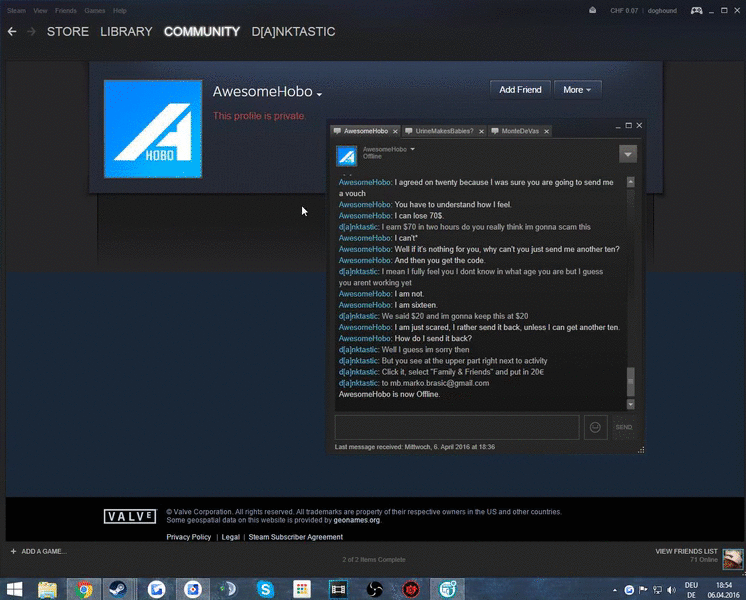This screenshot has width=746, height=600.
Task: Click the chat scrollbar thumb
Action: pos(630,382)
